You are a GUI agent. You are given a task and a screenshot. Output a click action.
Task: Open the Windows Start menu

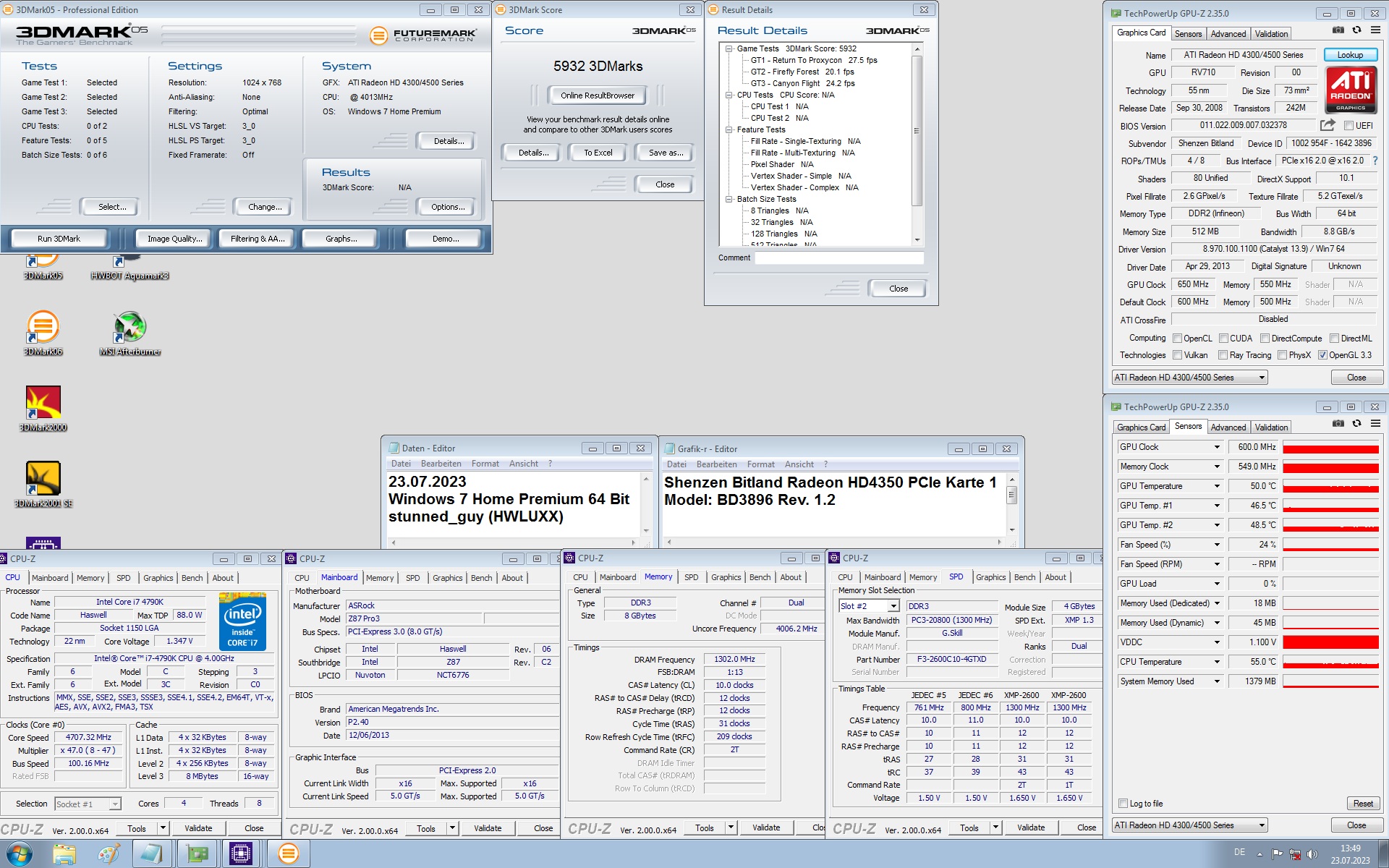click(19, 854)
